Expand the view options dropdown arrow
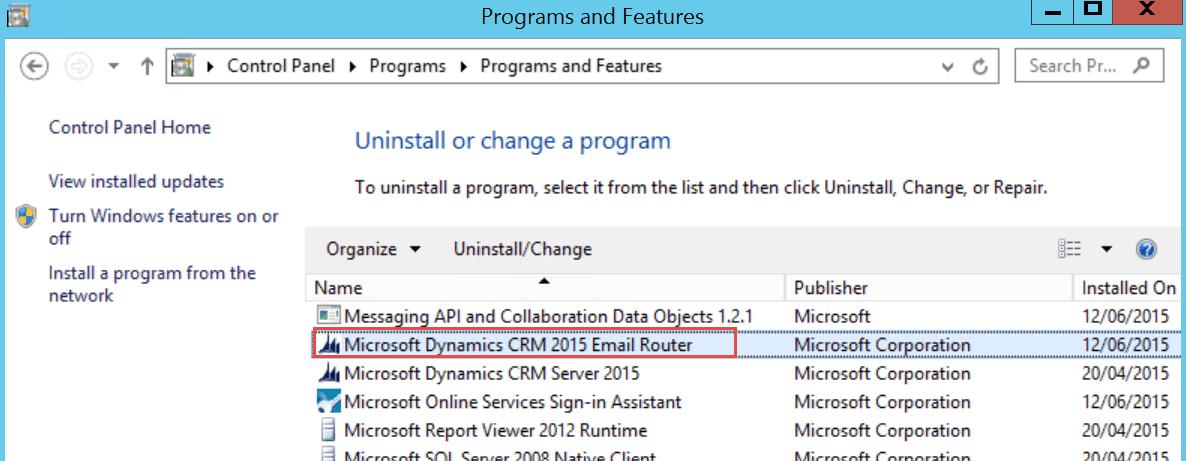The height and width of the screenshot is (461, 1186). (x=1107, y=249)
